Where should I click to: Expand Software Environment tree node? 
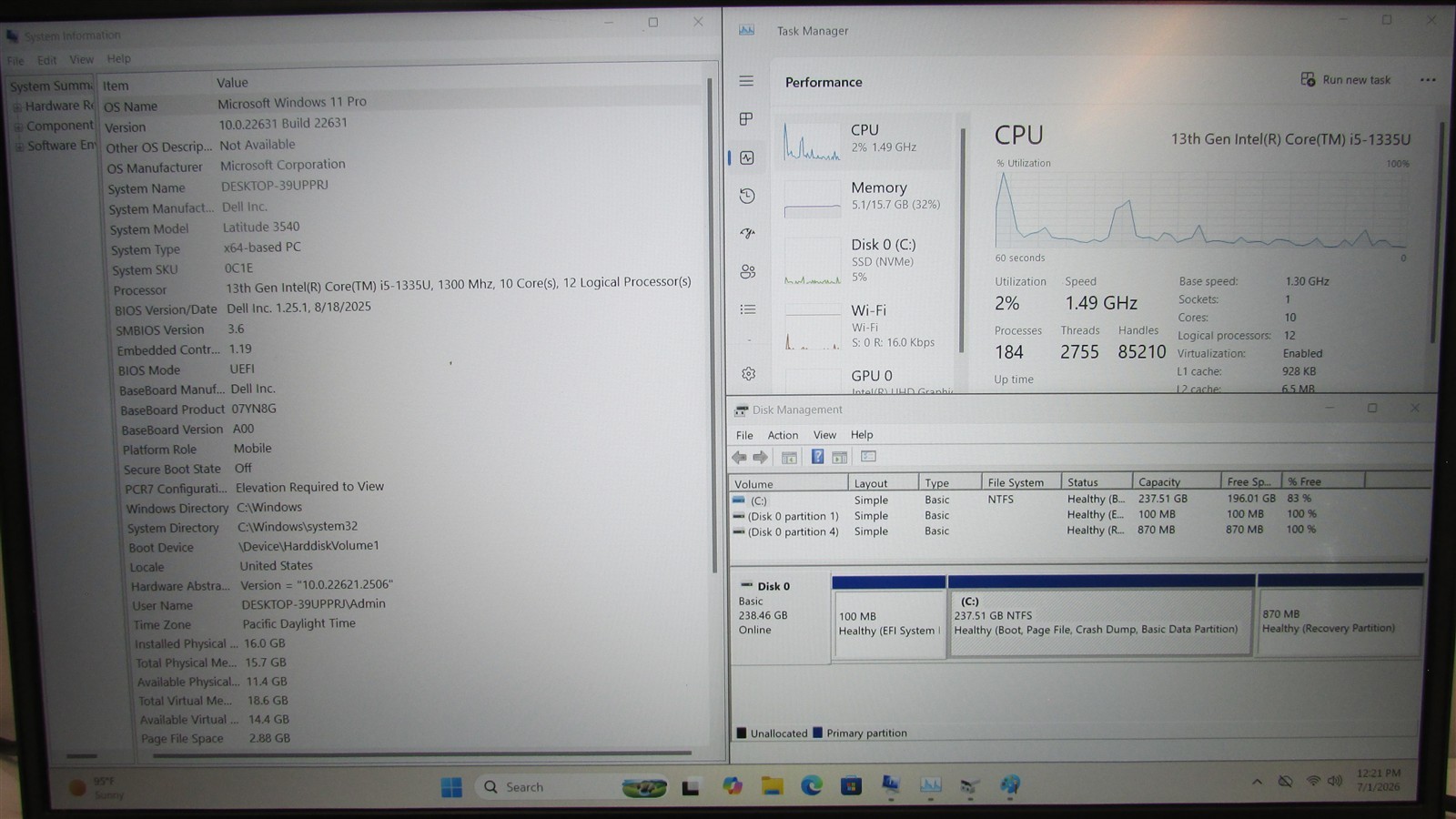click(18, 147)
